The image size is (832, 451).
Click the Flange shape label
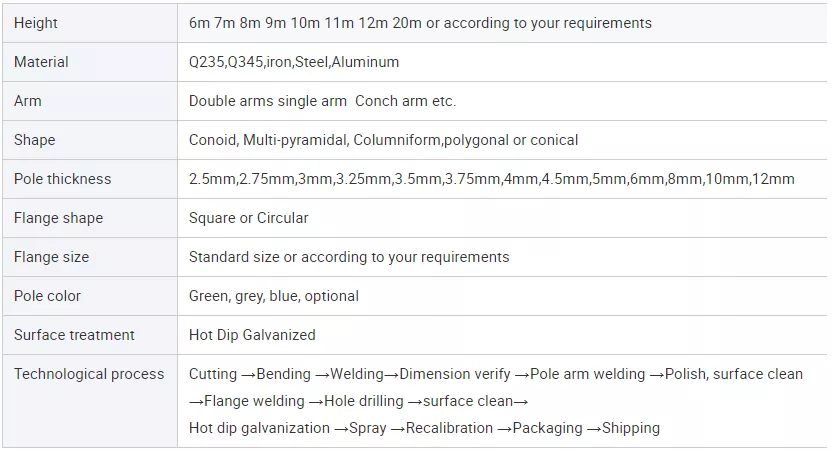click(x=58, y=218)
